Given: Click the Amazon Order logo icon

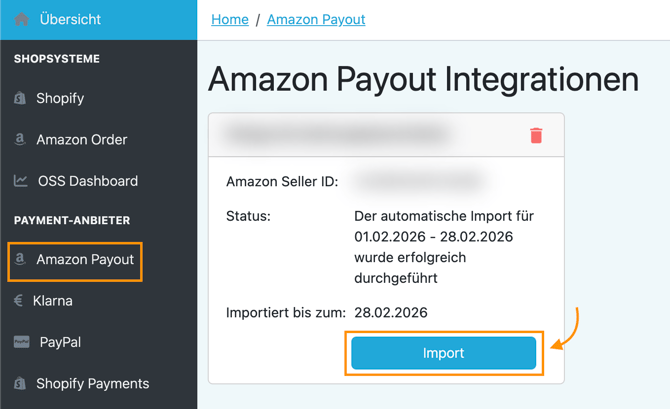Looking at the screenshot, I should [x=20, y=140].
